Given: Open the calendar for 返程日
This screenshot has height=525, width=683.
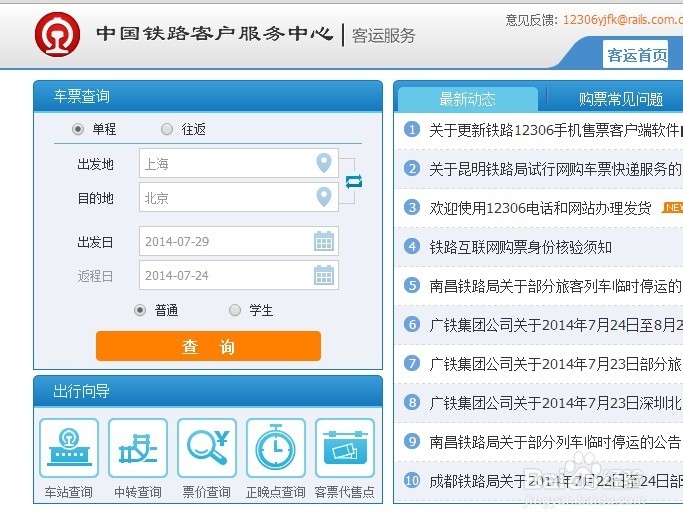Looking at the screenshot, I should coord(324,275).
